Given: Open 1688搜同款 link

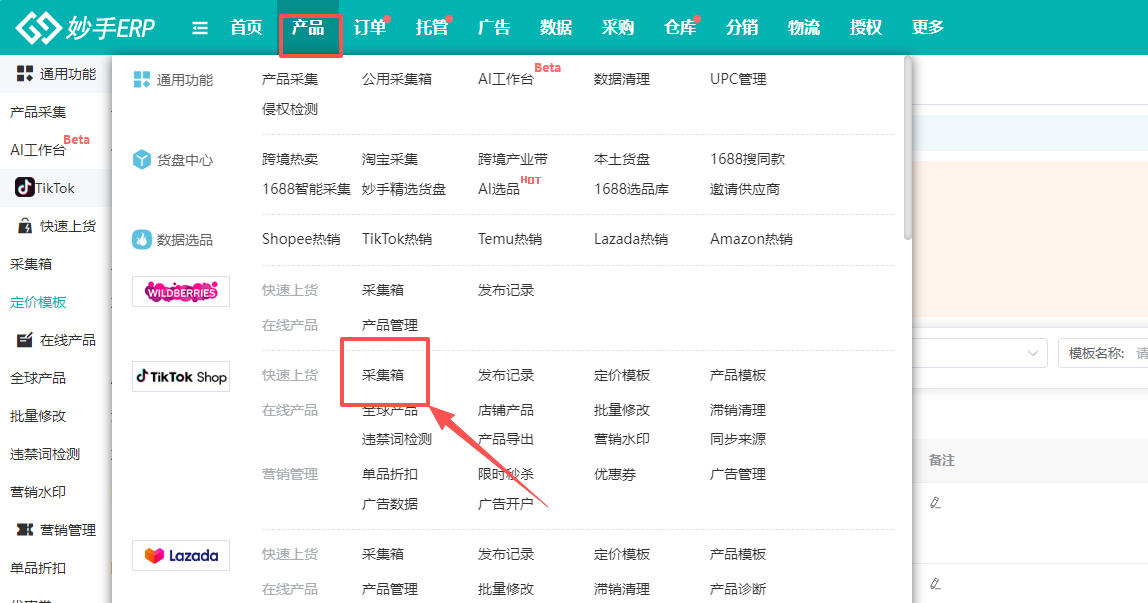Looking at the screenshot, I should [748, 159].
